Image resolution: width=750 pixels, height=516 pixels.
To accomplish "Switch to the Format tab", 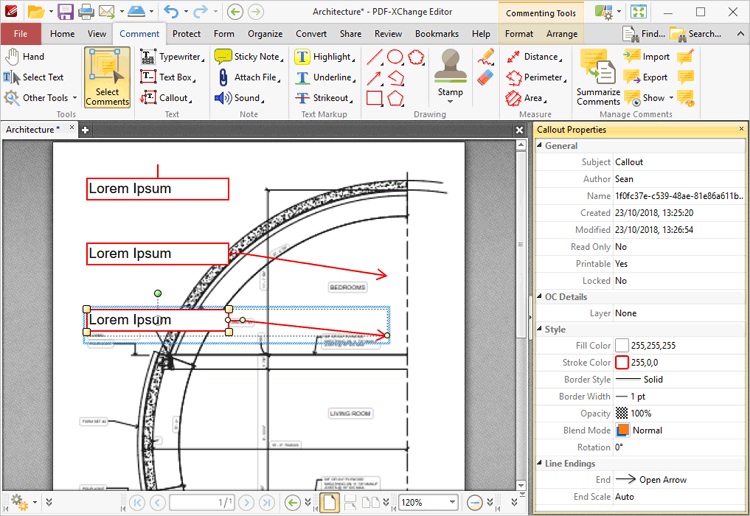I will (x=519, y=34).
